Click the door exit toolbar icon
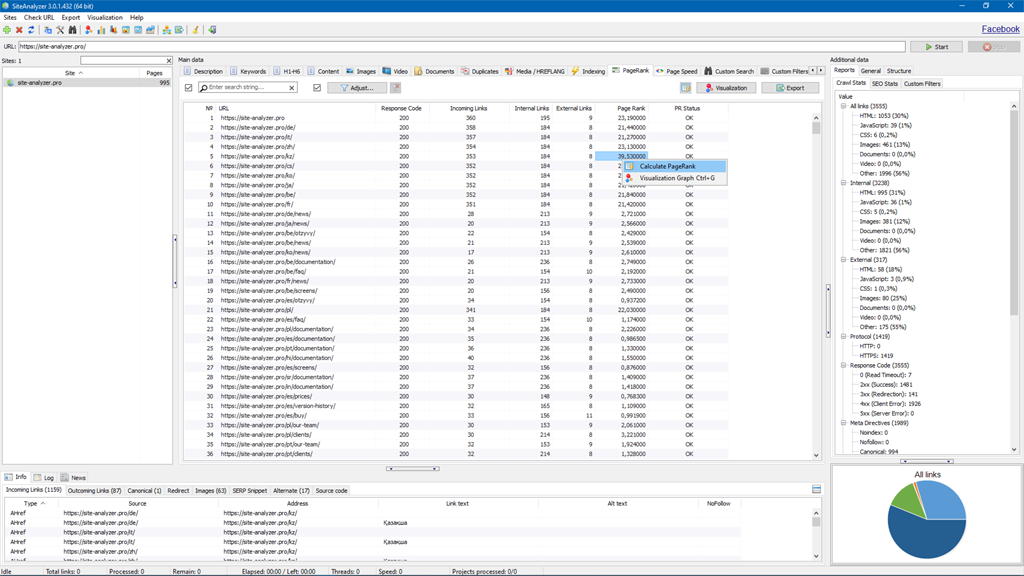1024x576 pixels. (x=212, y=30)
